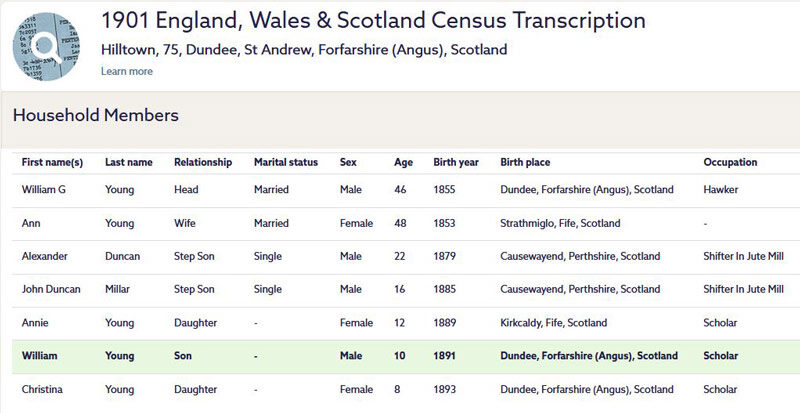Select William G in the first row
This screenshot has width=800, height=413.
pyautogui.click(x=47, y=190)
